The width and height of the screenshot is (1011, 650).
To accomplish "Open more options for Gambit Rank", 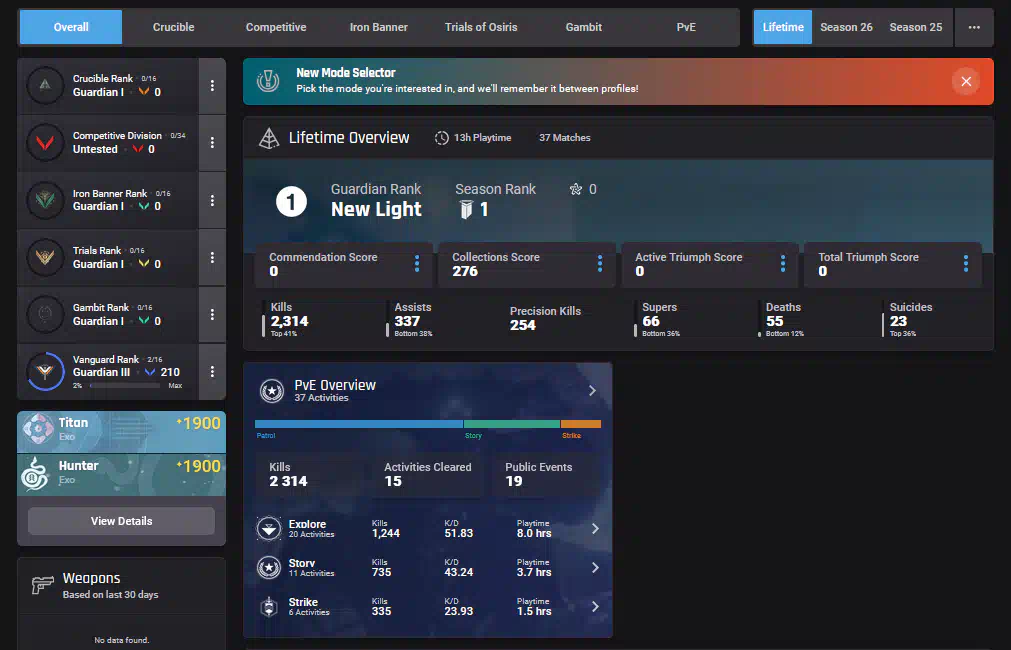I will click(x=212, y=315).
